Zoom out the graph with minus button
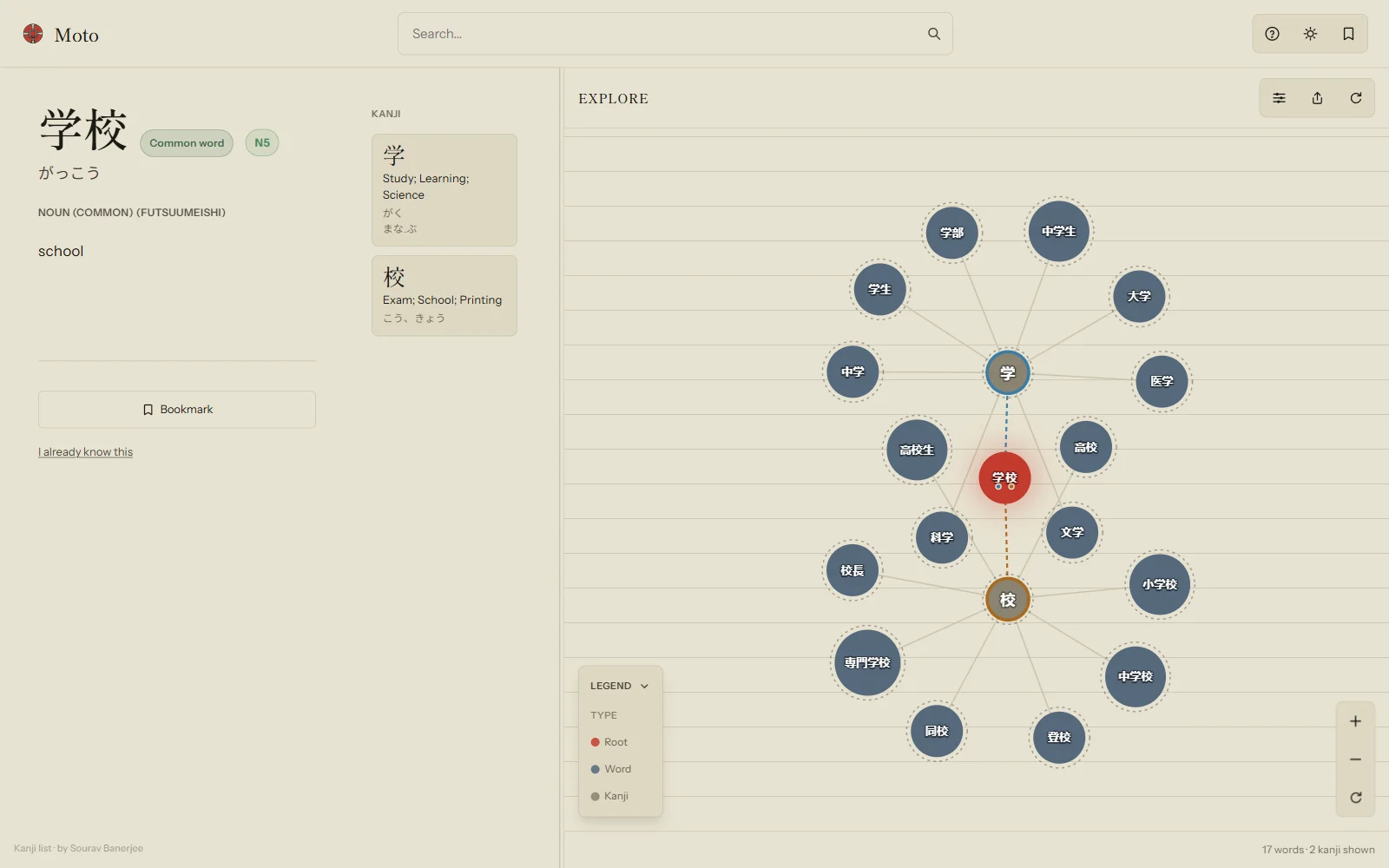This screenshot has height=868, width=1389. click(1355, 759)
